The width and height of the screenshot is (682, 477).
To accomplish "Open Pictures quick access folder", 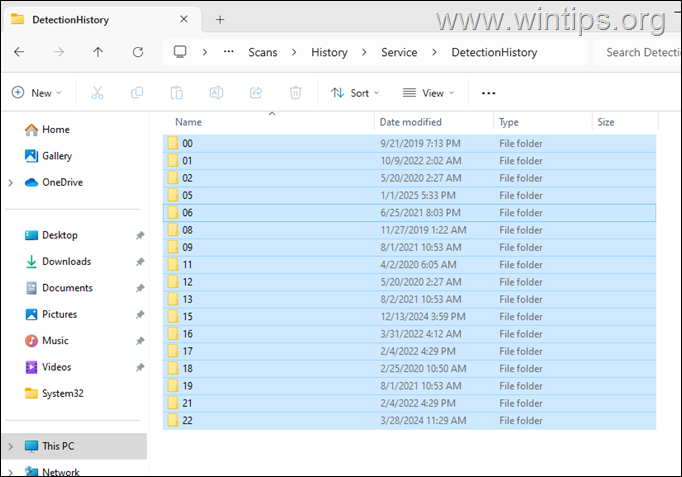I will (x=59, y=314).
